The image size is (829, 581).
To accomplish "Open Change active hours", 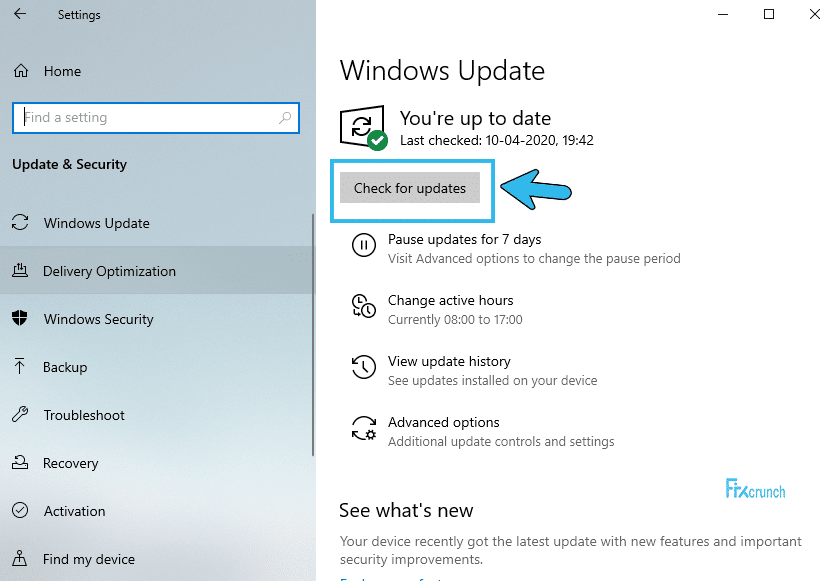I will point(450,300).
